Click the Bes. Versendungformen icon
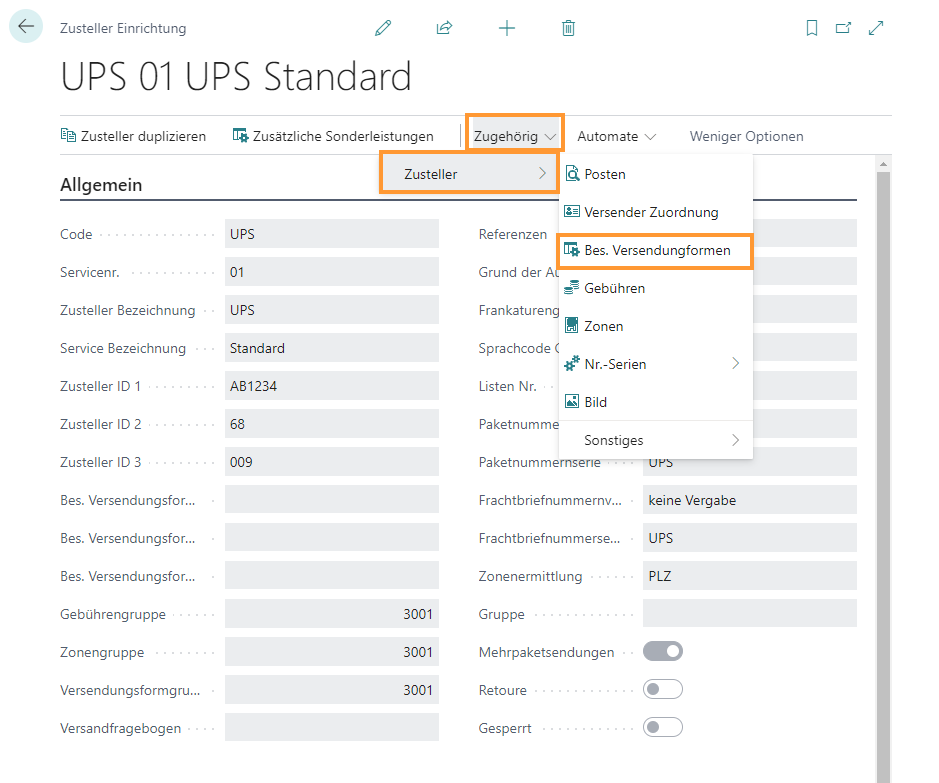The height and width of the screenshot is (783, 939). pos(572,250)
